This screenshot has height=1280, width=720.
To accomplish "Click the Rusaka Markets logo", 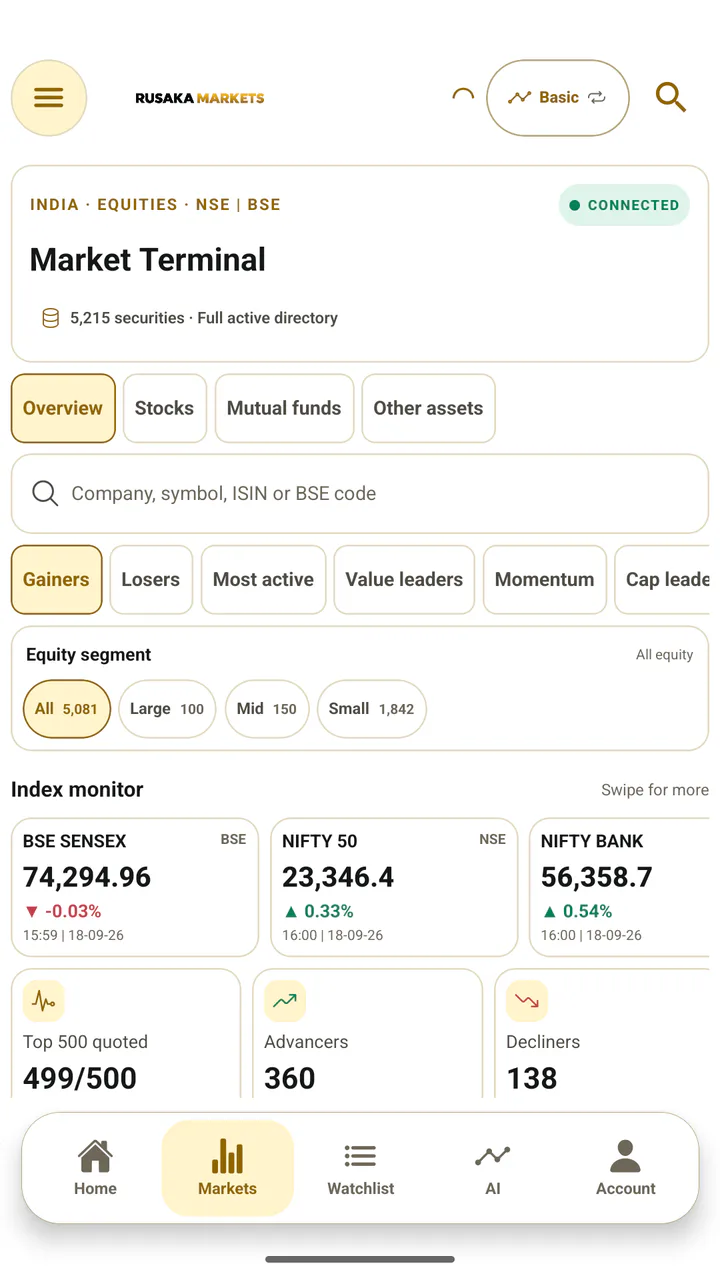I will coord(200,98).
